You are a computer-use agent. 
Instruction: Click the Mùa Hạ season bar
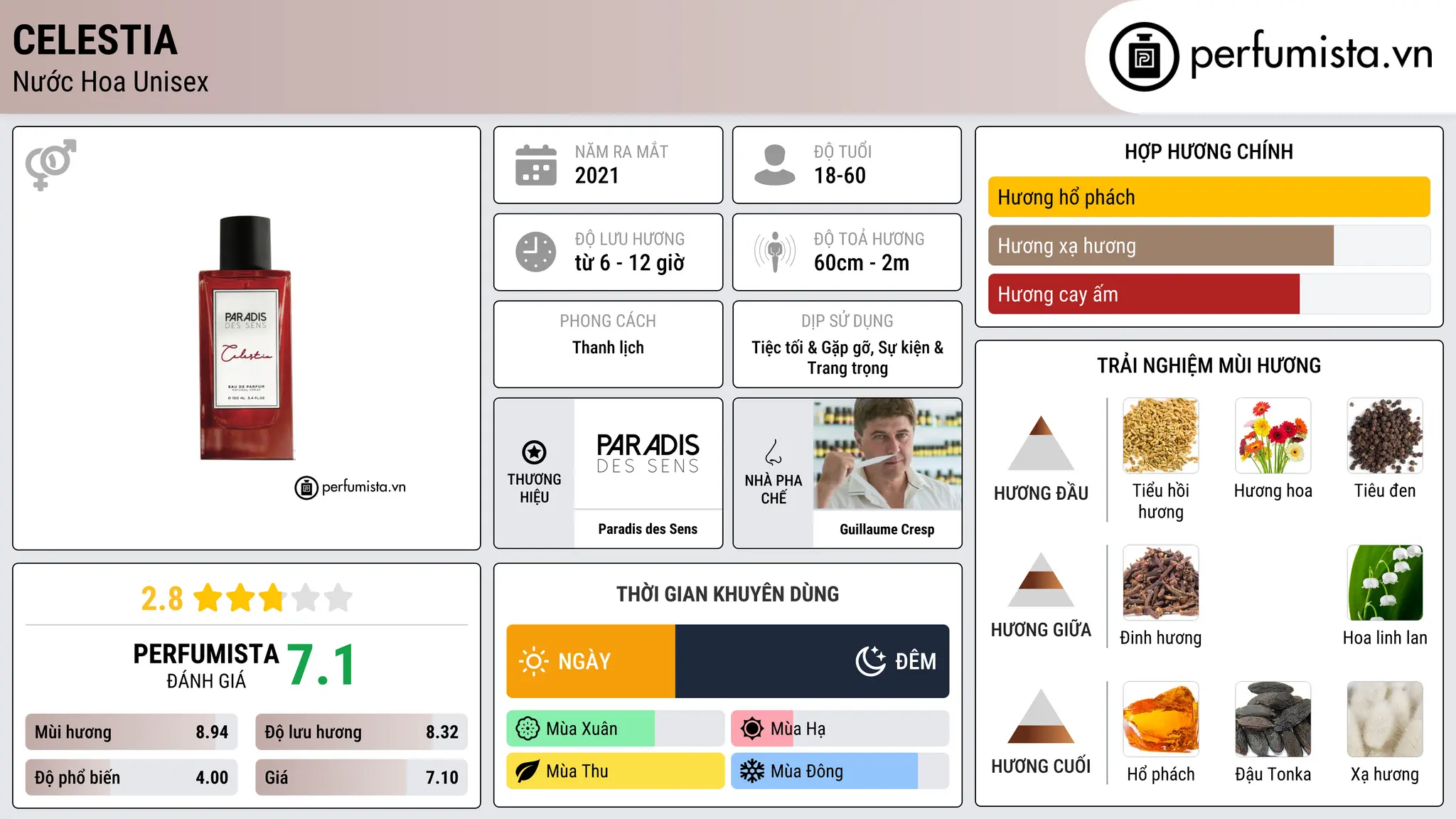coord(840,729)
